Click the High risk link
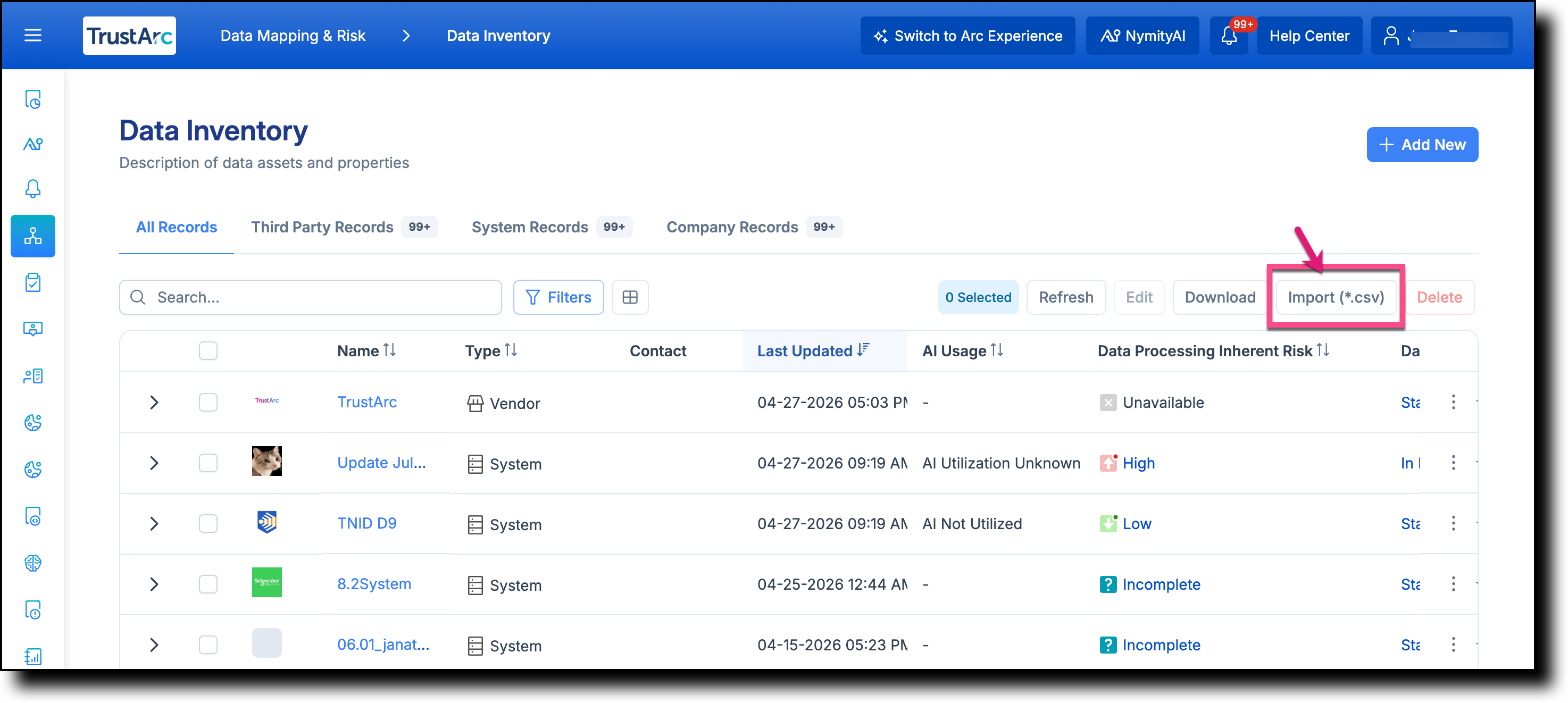This screenshot has height=703, width=1568. (x=1138, y=463)
